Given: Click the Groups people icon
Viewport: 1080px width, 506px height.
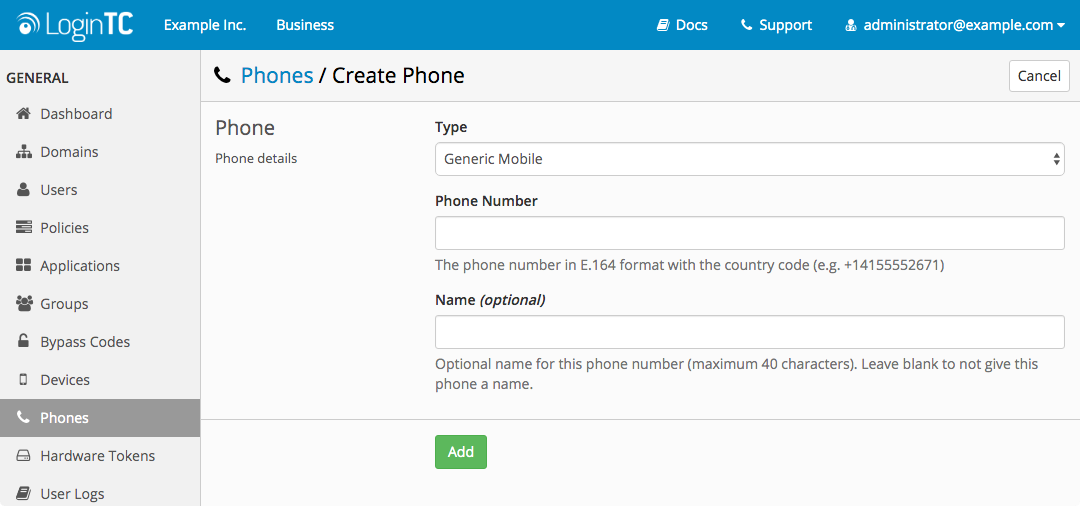Looking at the screenshot, I should tap(24, 304).
